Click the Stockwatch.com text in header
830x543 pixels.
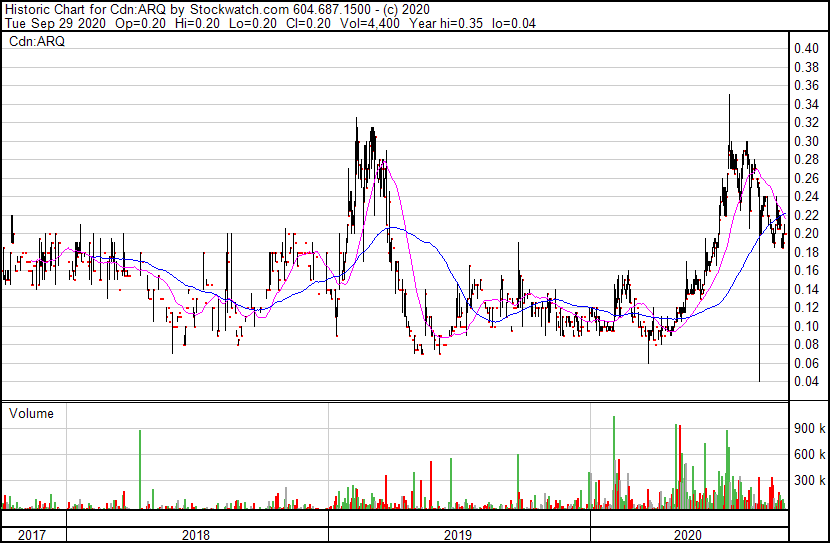pyautogui.click(x=240, y=9)
